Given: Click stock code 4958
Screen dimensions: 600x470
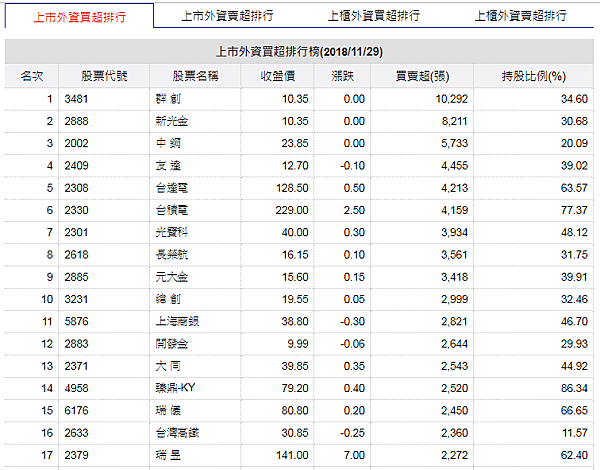Looking at the screenshot, I should [x=76, y=388].
